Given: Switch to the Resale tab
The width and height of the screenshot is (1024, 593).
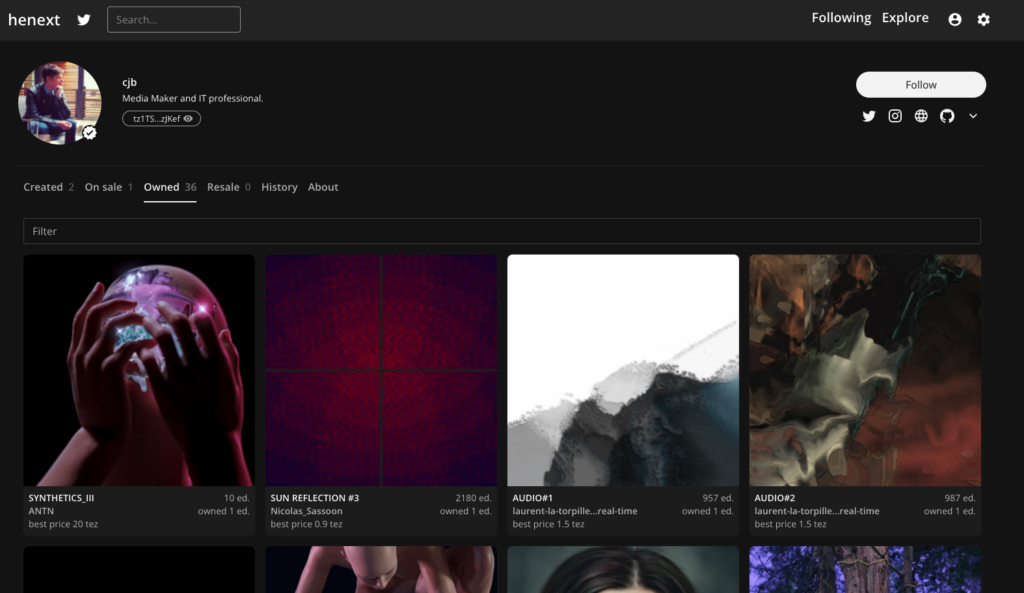Looking at the screenshot, I should pos(229,187).
